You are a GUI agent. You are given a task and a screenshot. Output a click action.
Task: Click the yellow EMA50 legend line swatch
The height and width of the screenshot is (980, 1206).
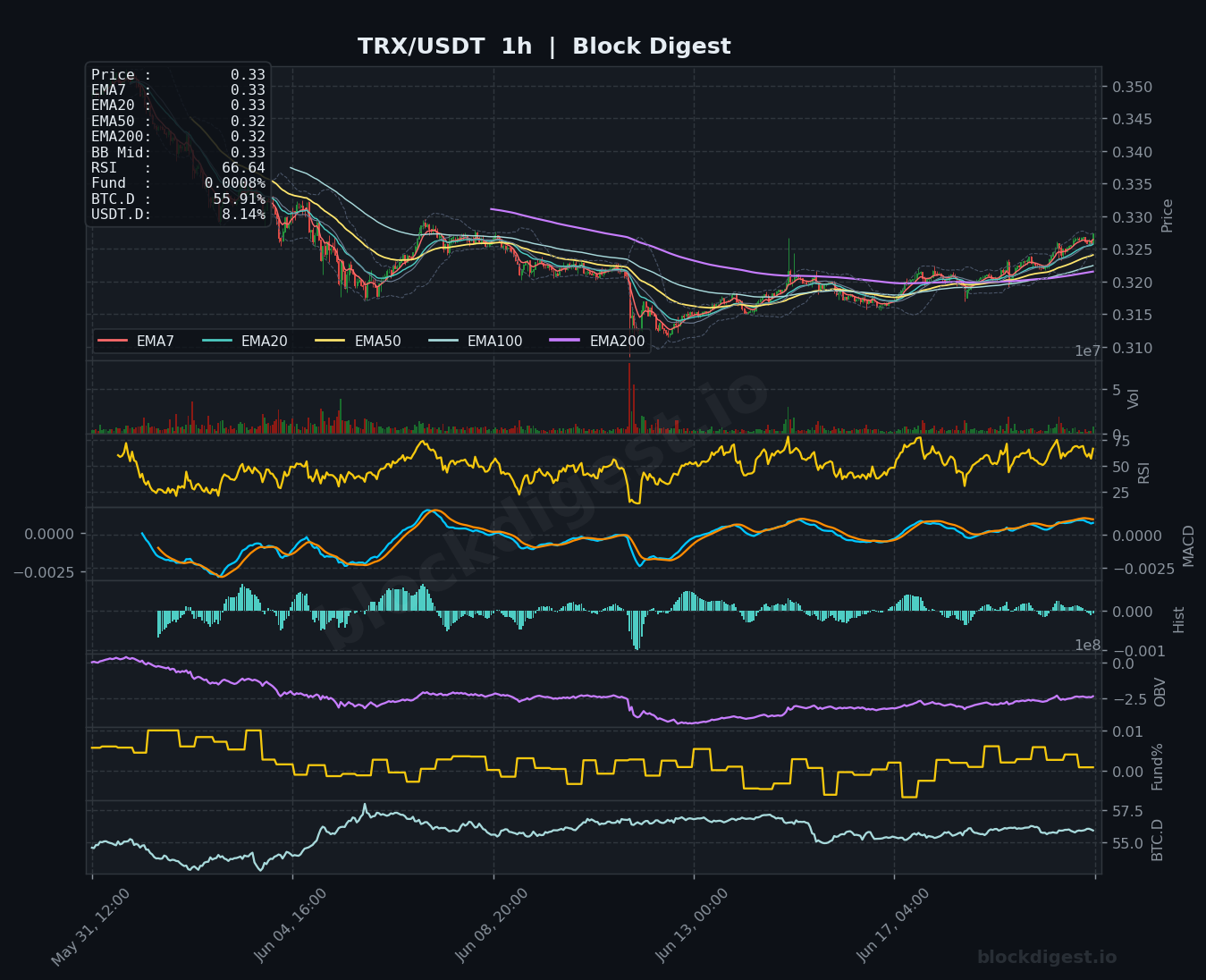tap(330, 341)
